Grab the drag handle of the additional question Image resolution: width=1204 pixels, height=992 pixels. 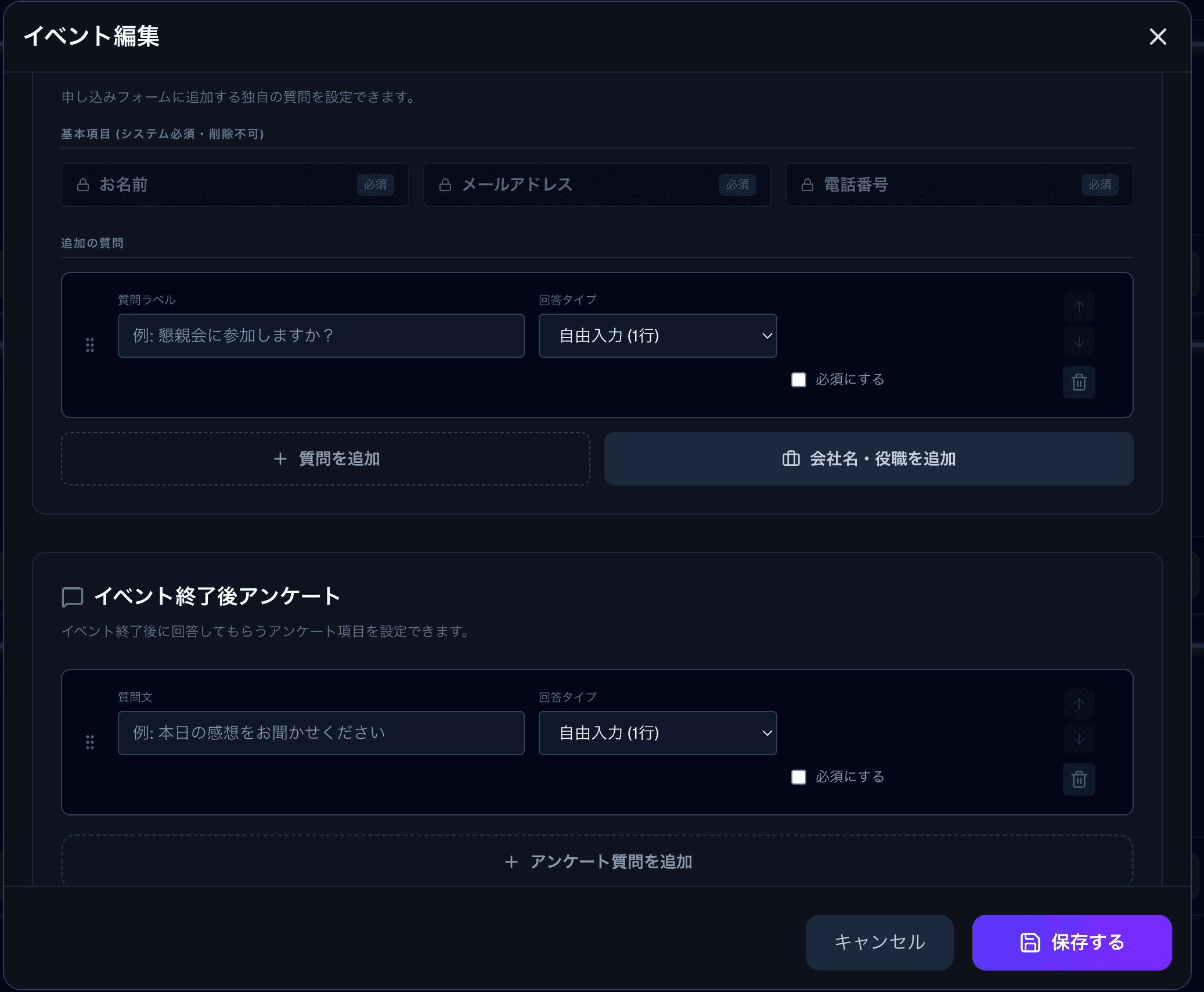coord(91,344)
